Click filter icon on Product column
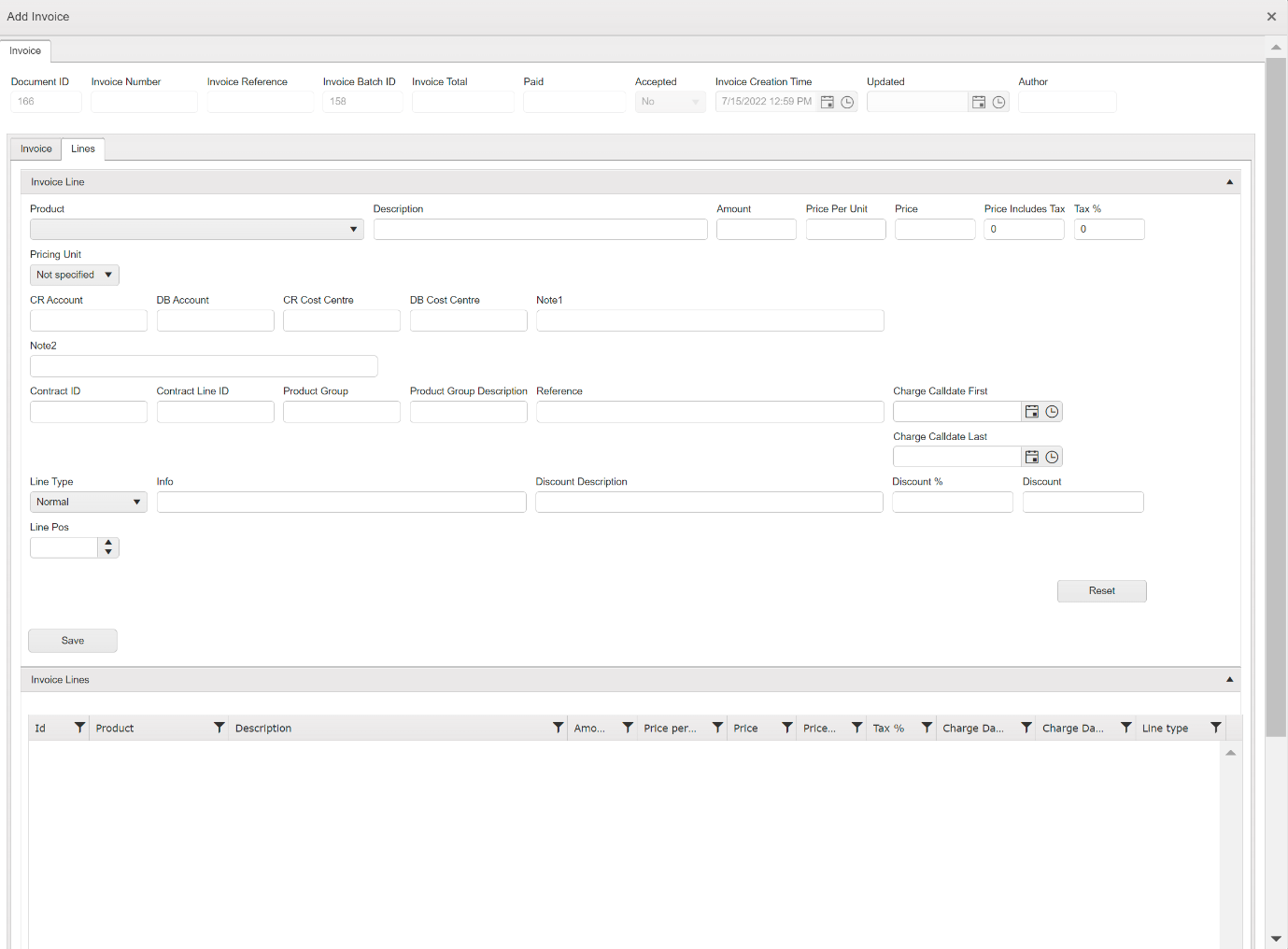This screenshot has width=1288, height=949. [x=219, y=728]
